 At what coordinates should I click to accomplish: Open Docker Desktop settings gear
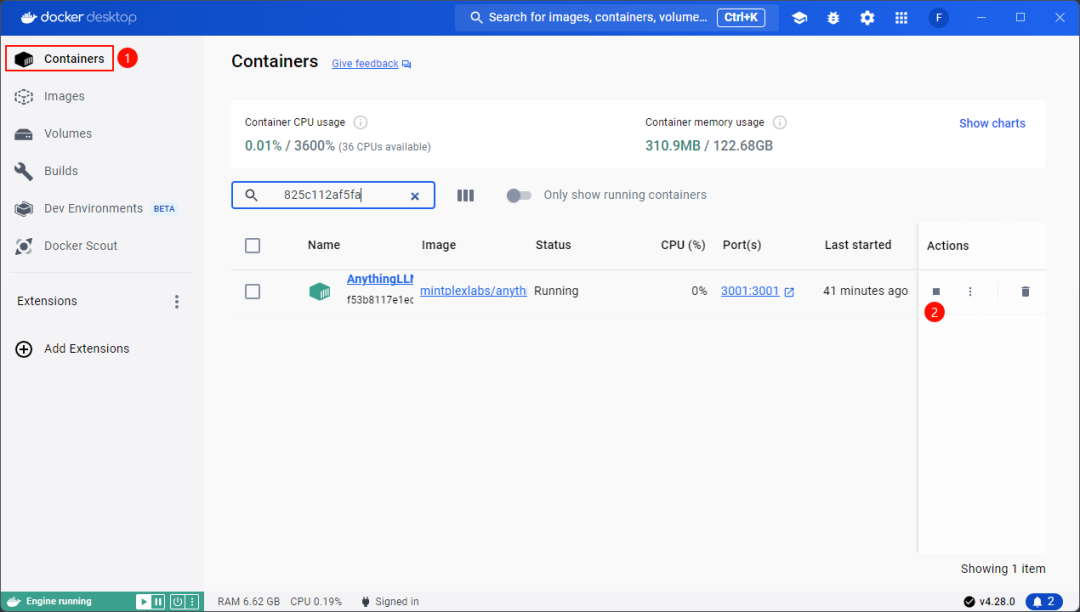867,18
